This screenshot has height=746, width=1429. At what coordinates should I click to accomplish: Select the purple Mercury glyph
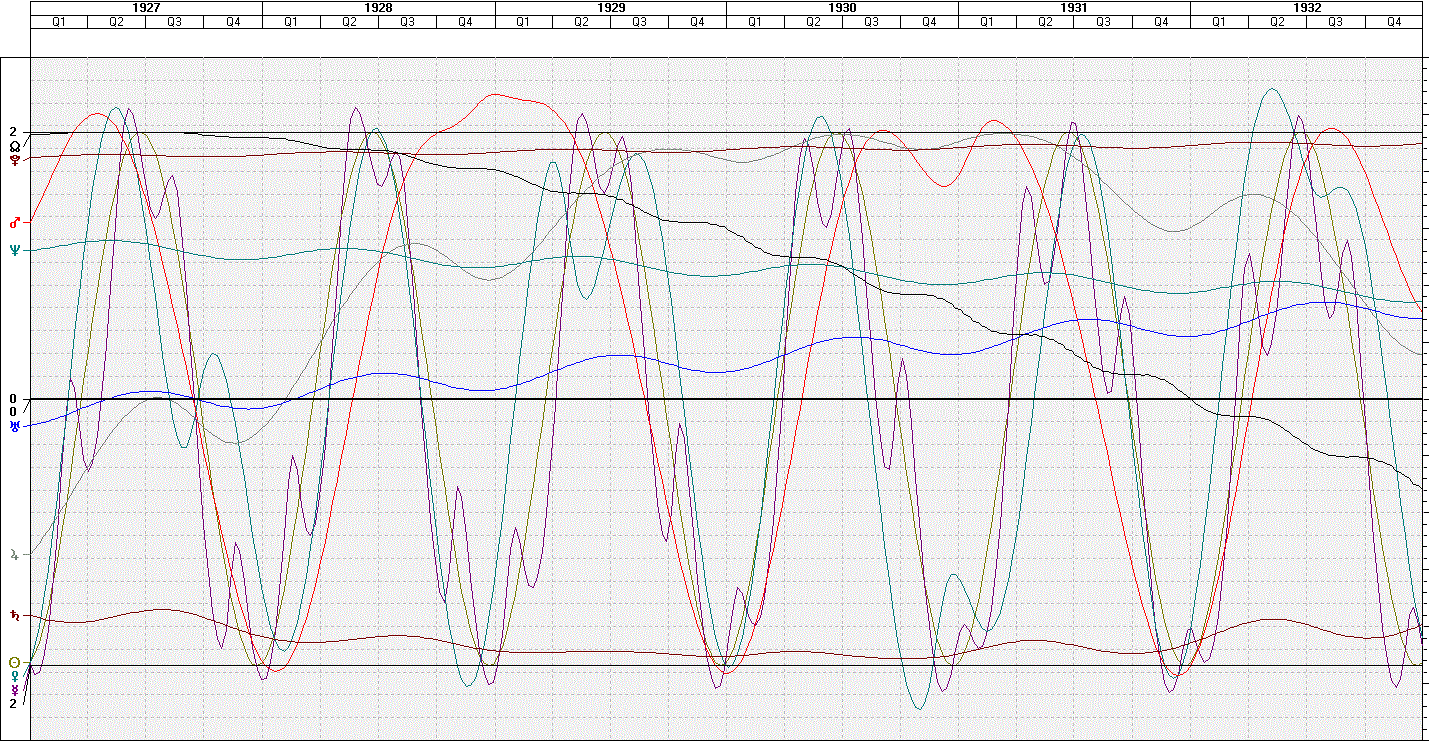[14, 690]
